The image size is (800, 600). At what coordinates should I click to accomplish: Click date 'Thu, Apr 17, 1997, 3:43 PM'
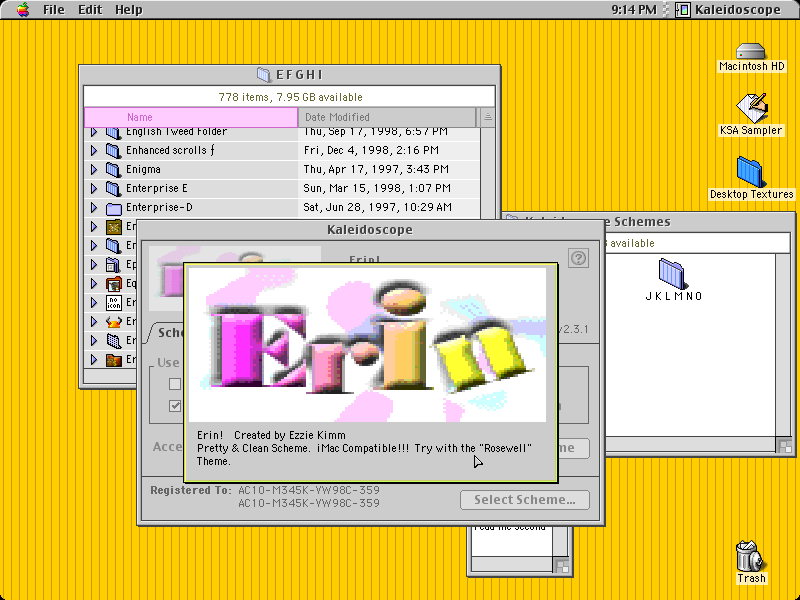click(376, 169)
